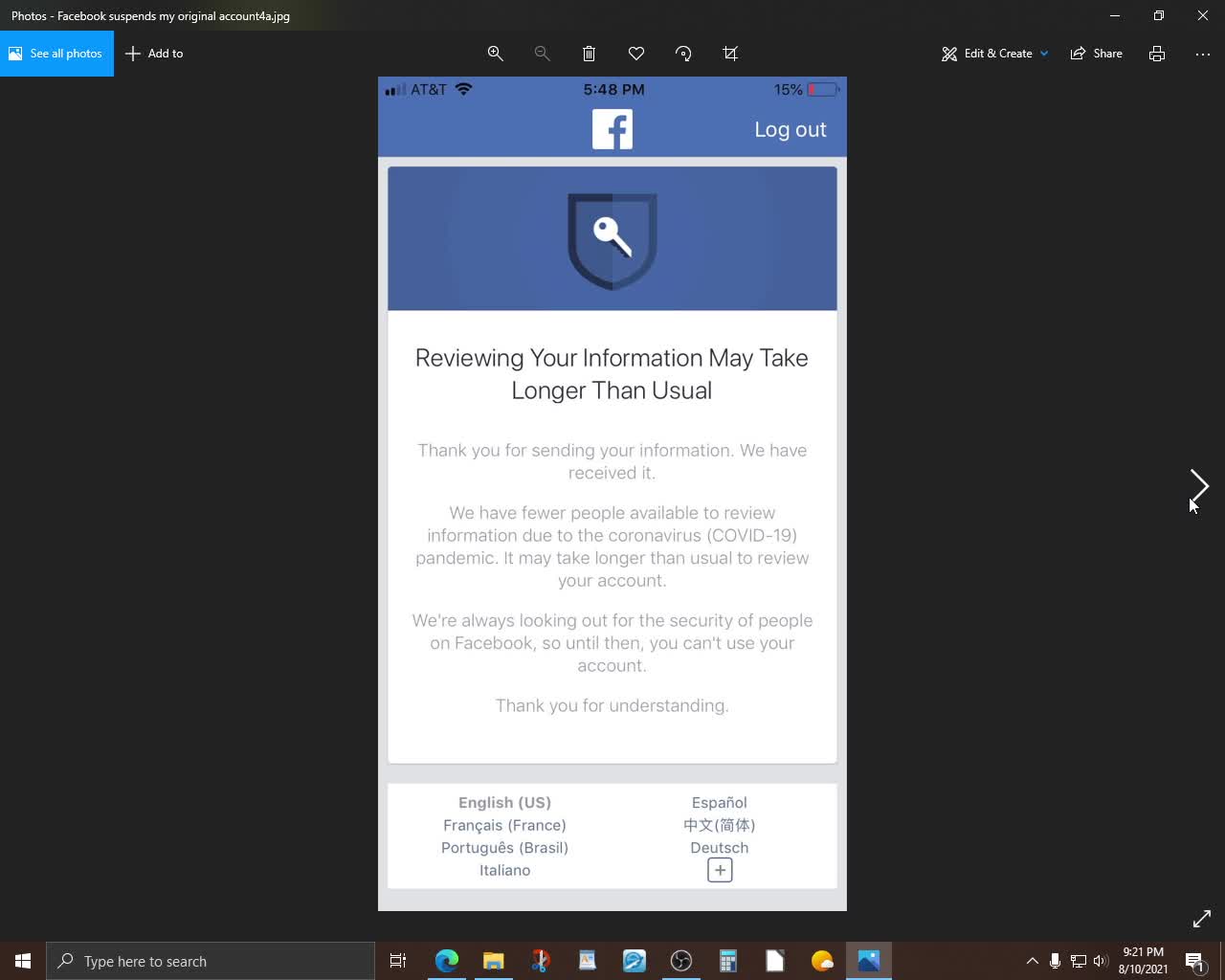Open OBS Studio from taskbar
The width and height of the screenshot is (1225, 980).
click(x=681, y=961)
